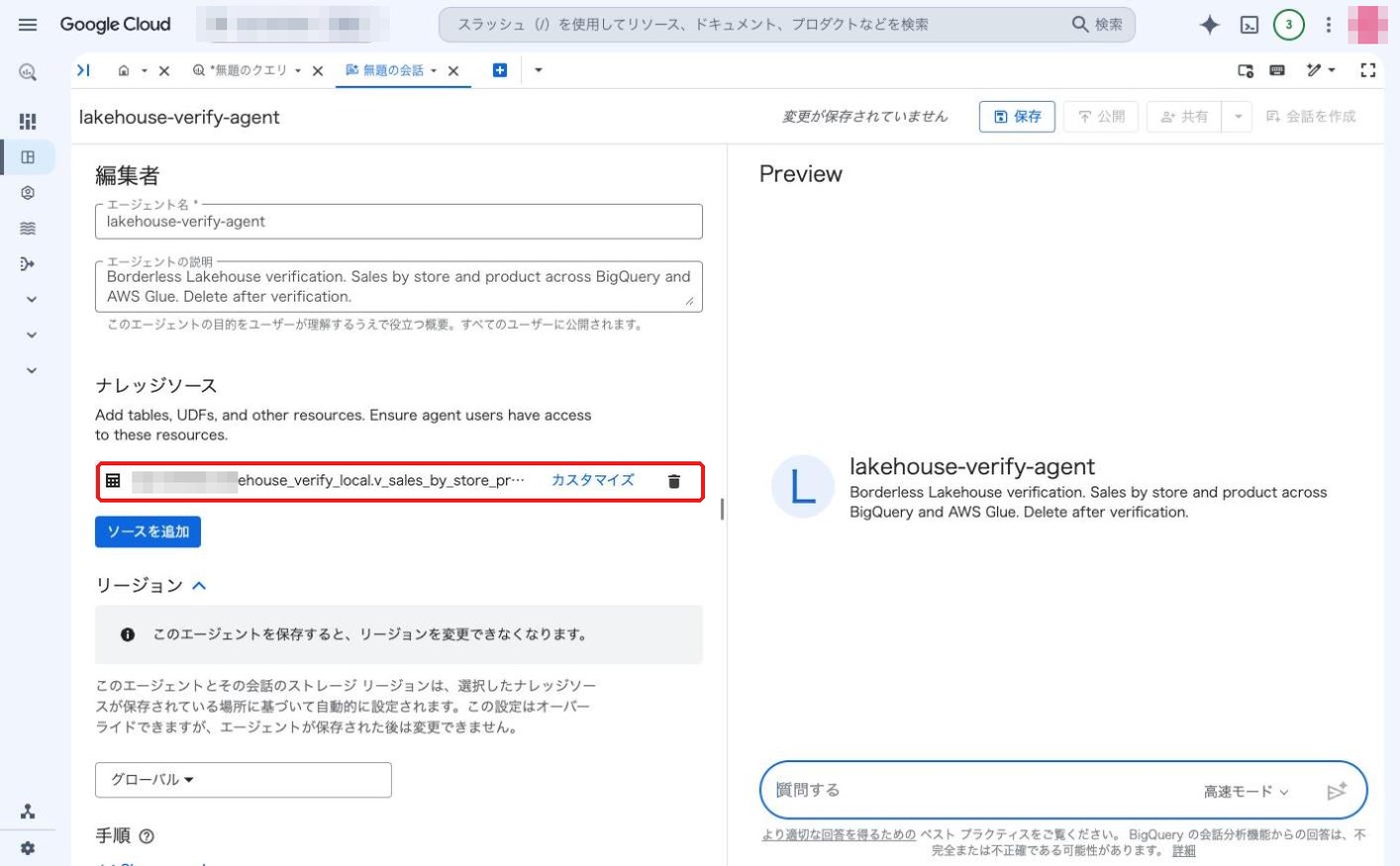The width and height of the screenshot is (1400, 866).
Task: Select the wave-lines icon in left sidebar
Action: (x=28, y=229)
